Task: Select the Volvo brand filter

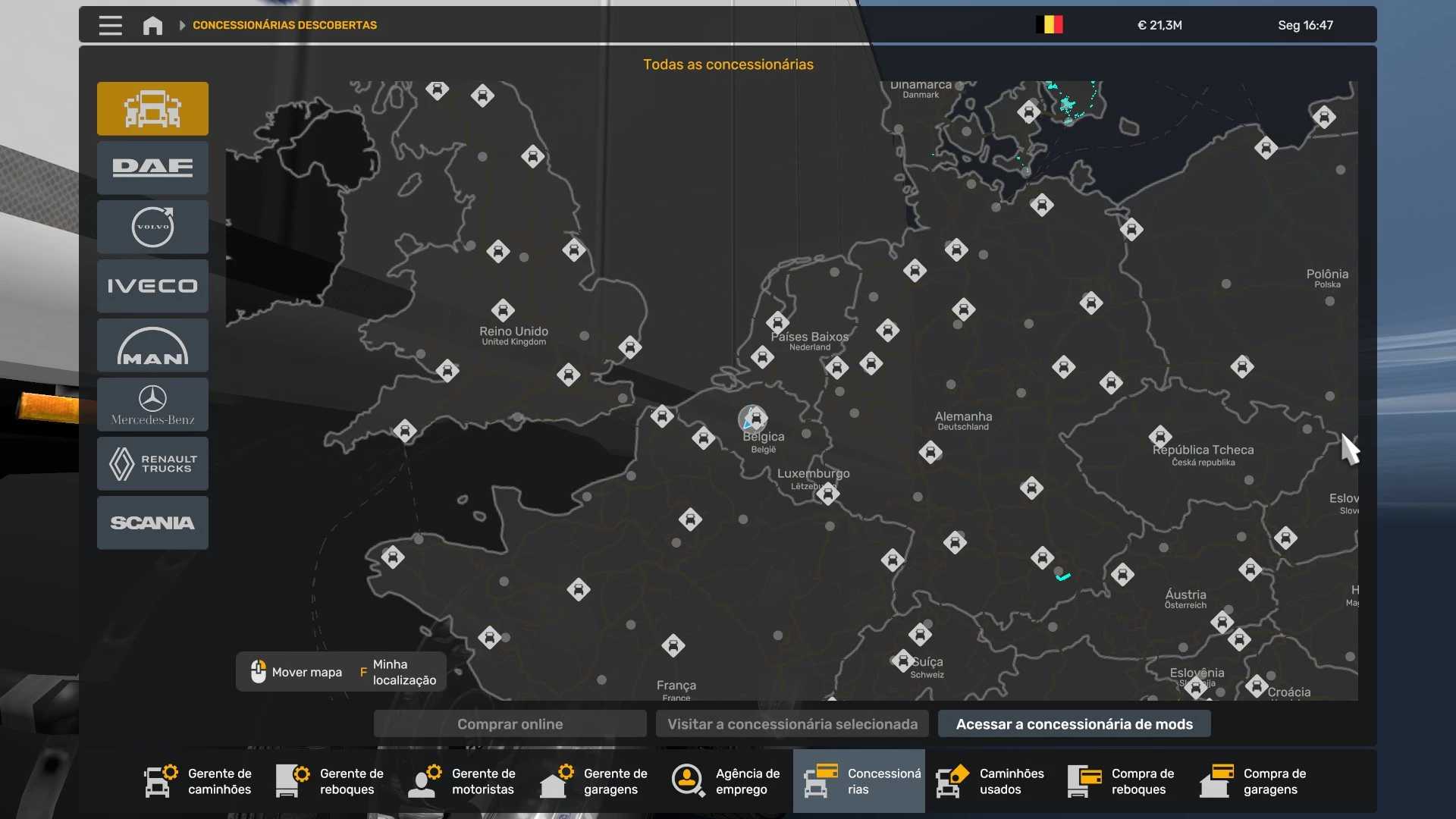Action: pyautogui.click(x=152, y=227)
